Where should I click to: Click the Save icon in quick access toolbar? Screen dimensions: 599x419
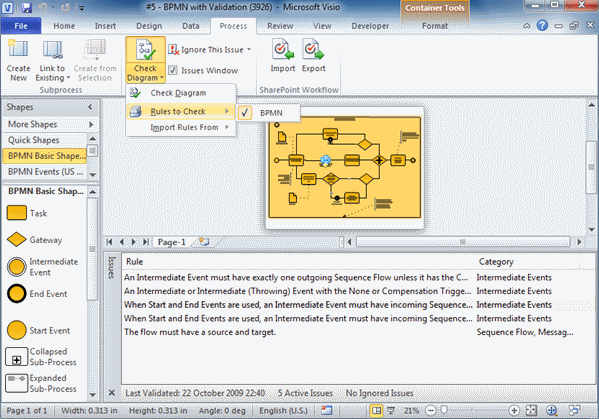(x=26, y=7)
